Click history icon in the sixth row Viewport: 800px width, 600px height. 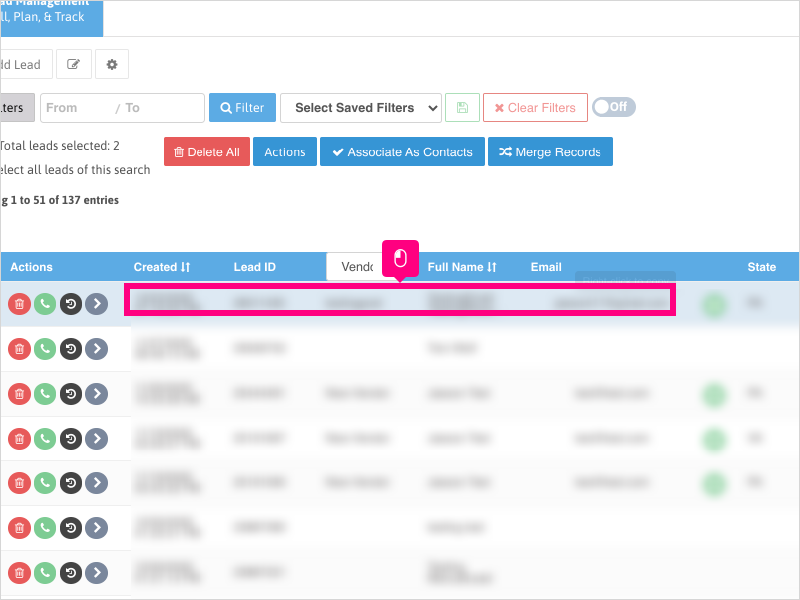pyautogui.click(x=71, y=528)
